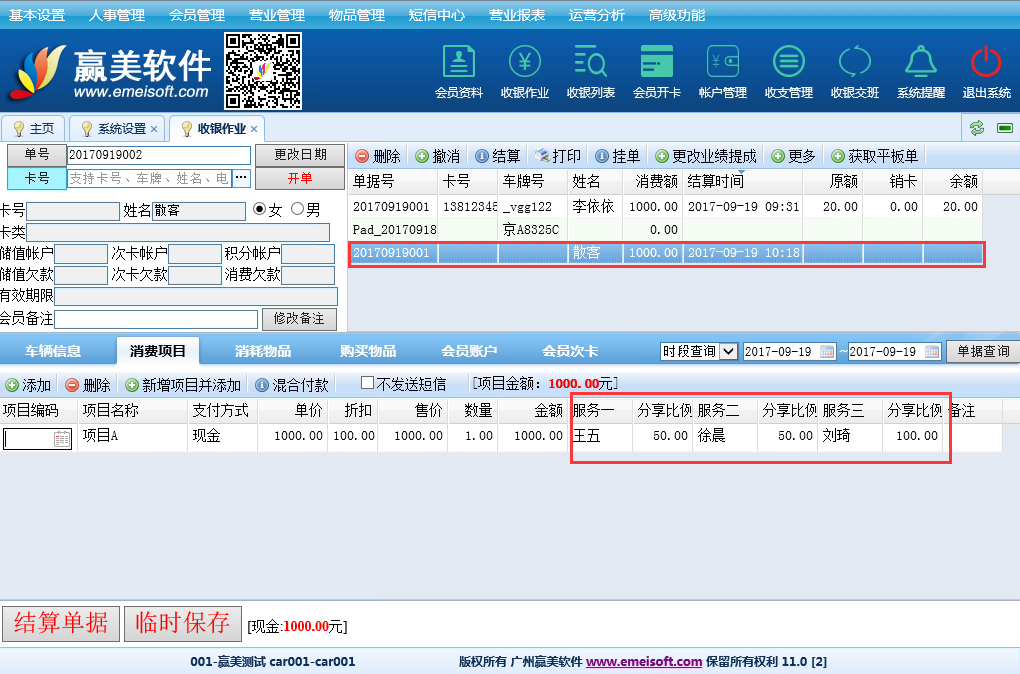Screen dimensions: 1020x674
Task: Select the 男 radio button
Action: (298, 210)
